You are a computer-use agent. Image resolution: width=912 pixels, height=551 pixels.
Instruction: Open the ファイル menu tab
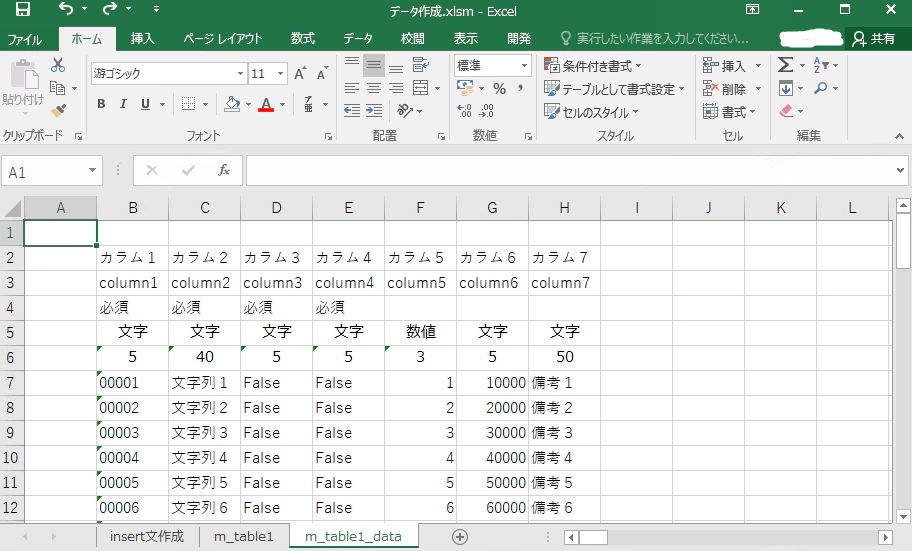point(24,39)
